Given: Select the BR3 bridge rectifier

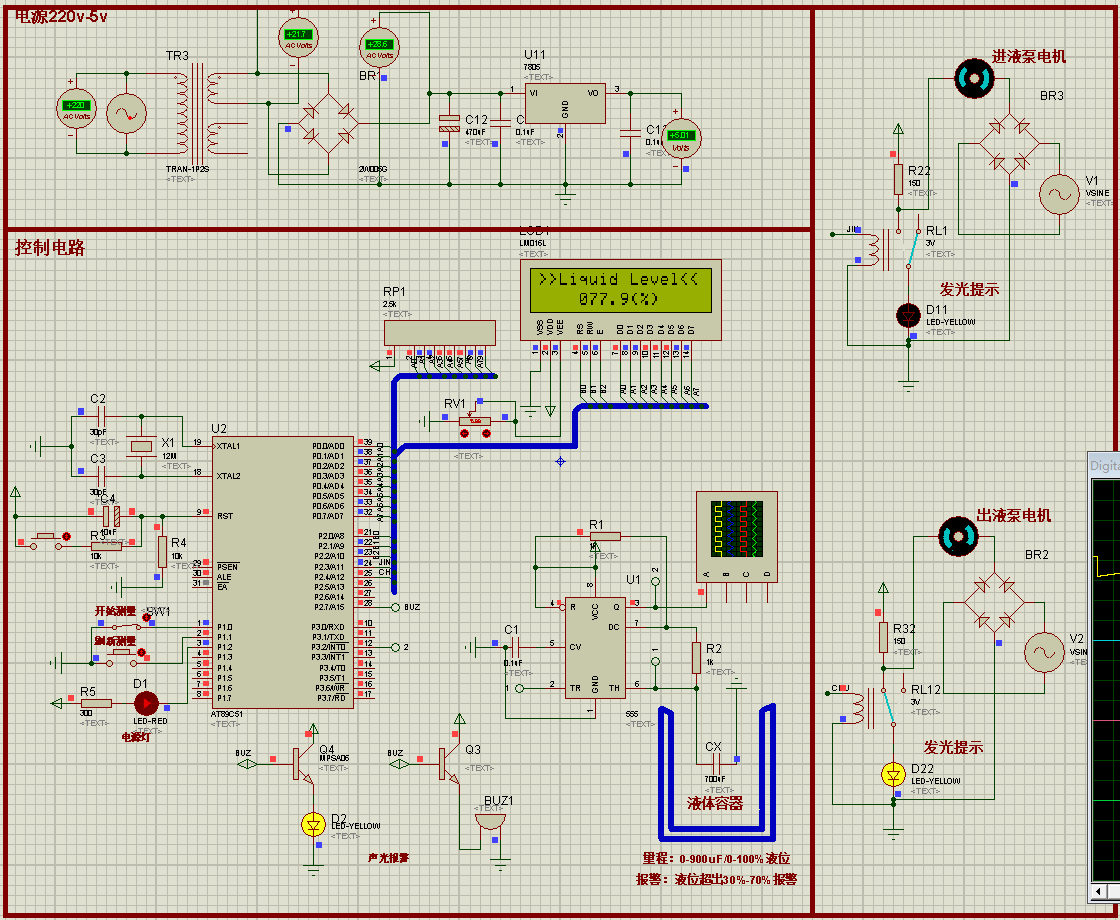Looking at the screenshot, I should tap(1009, 144).
